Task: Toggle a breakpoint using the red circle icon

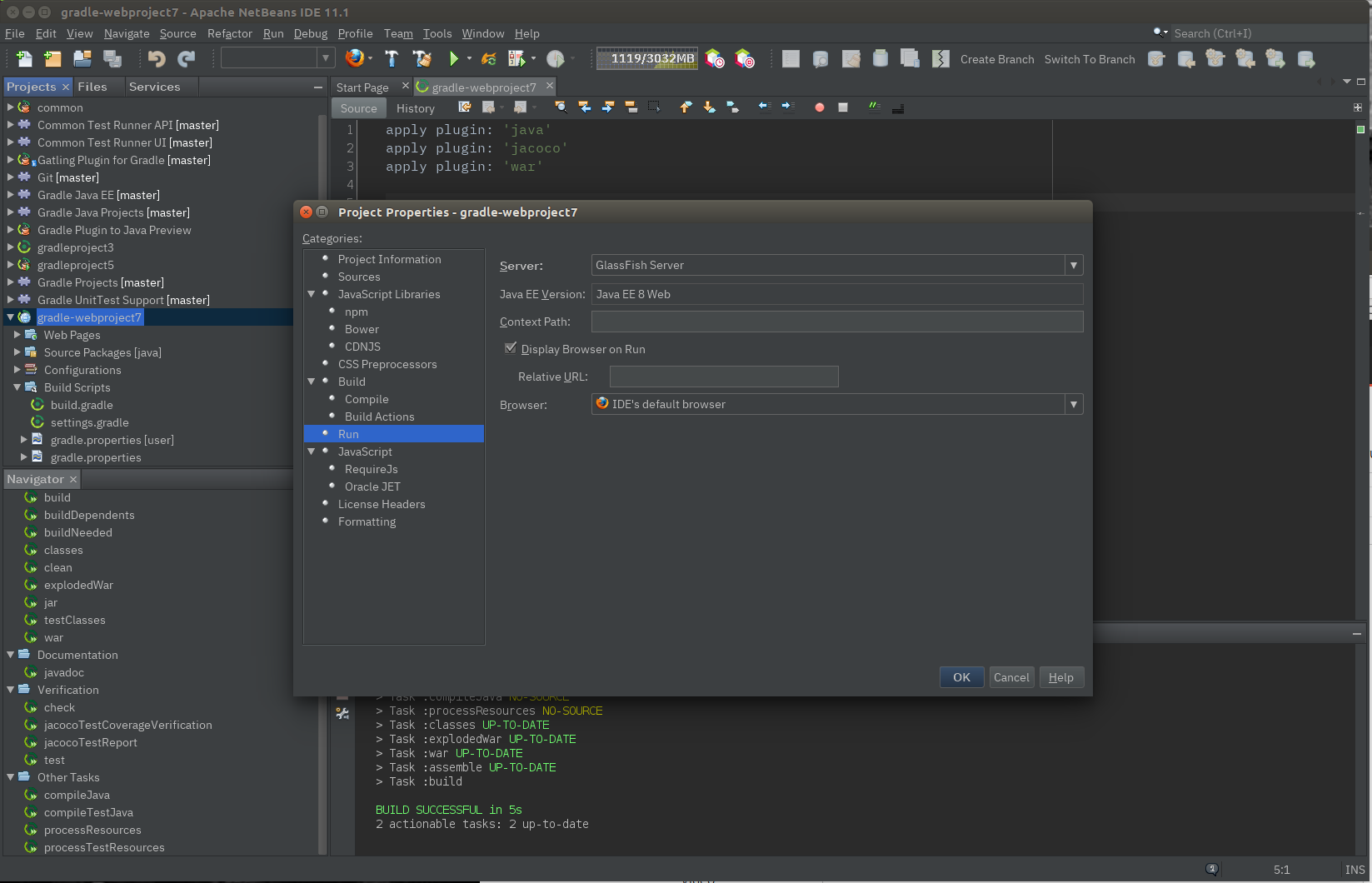Action: point(819,107)
